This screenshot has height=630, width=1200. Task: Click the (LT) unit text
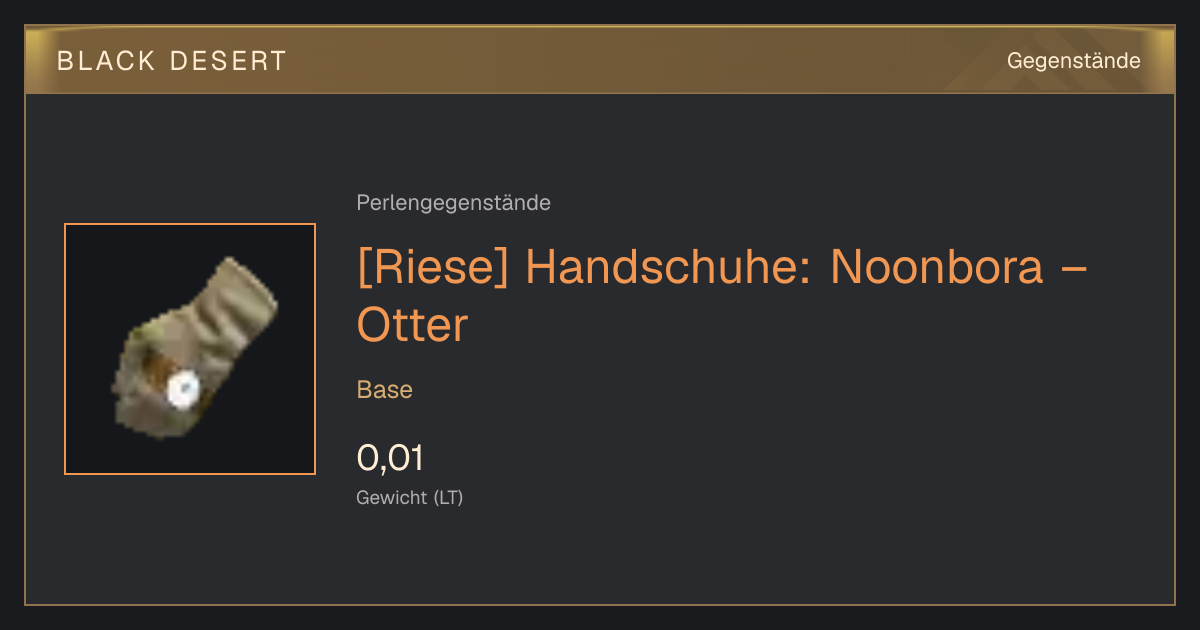pos(448,498)
